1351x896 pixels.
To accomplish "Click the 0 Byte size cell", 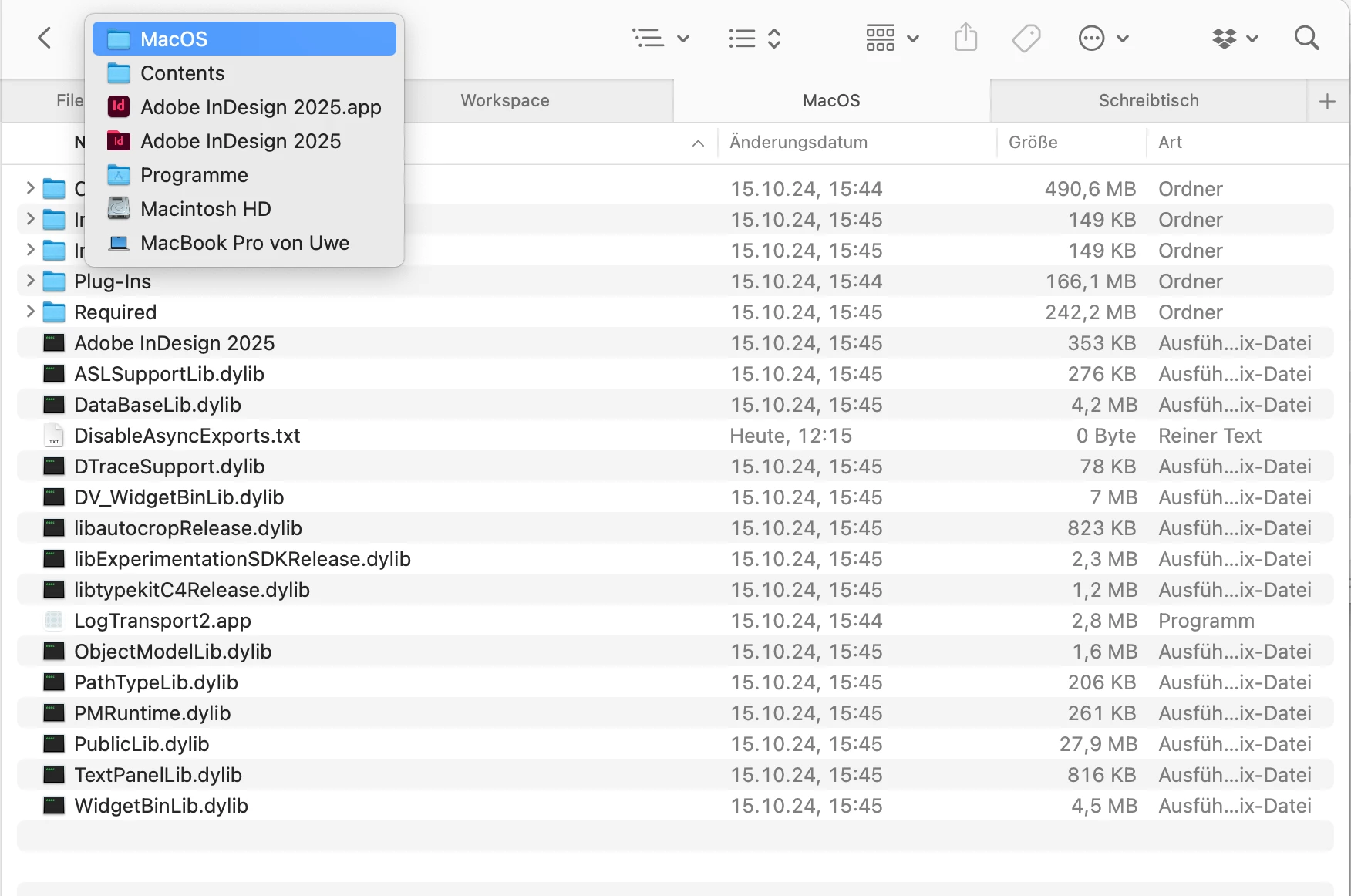I will click(1107, 436).
